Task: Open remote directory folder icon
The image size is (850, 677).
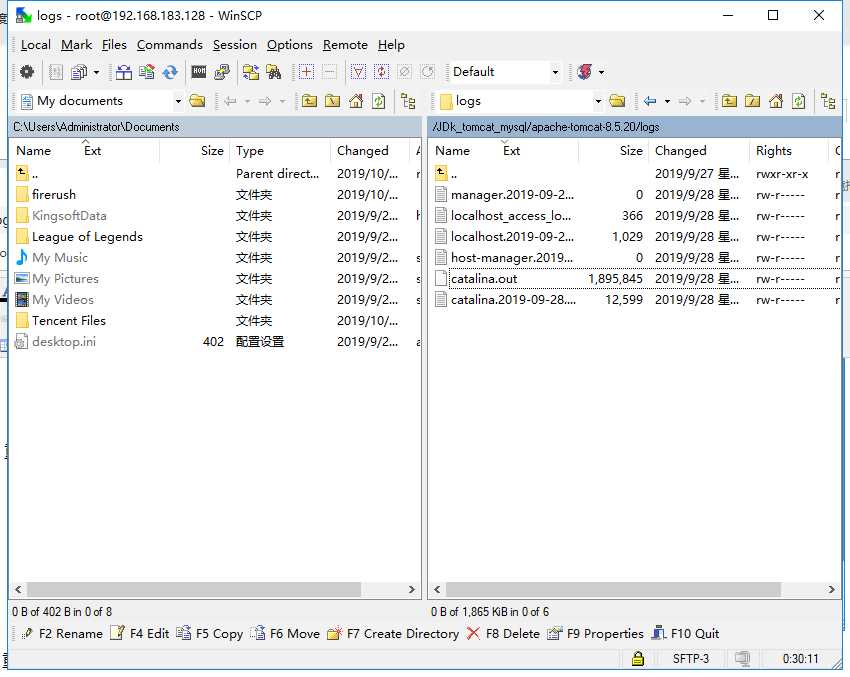Action: [617, 101]
